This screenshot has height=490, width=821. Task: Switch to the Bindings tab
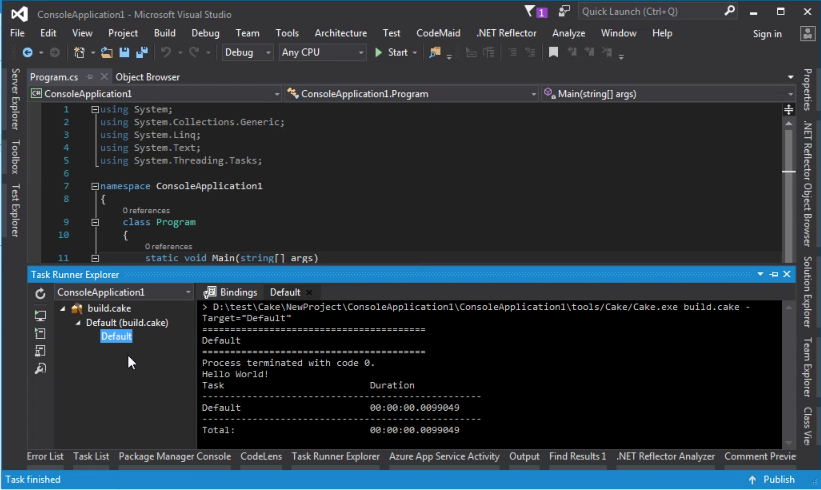(x=231, y=292)
